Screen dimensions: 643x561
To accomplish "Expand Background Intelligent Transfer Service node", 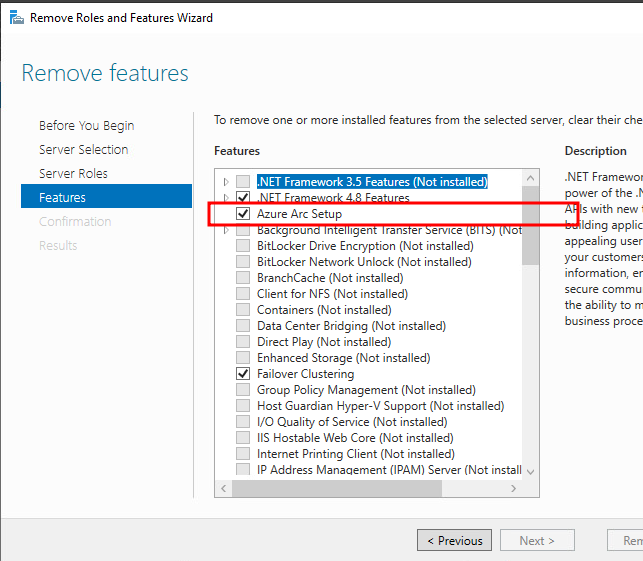I will (x=227, y=230).
